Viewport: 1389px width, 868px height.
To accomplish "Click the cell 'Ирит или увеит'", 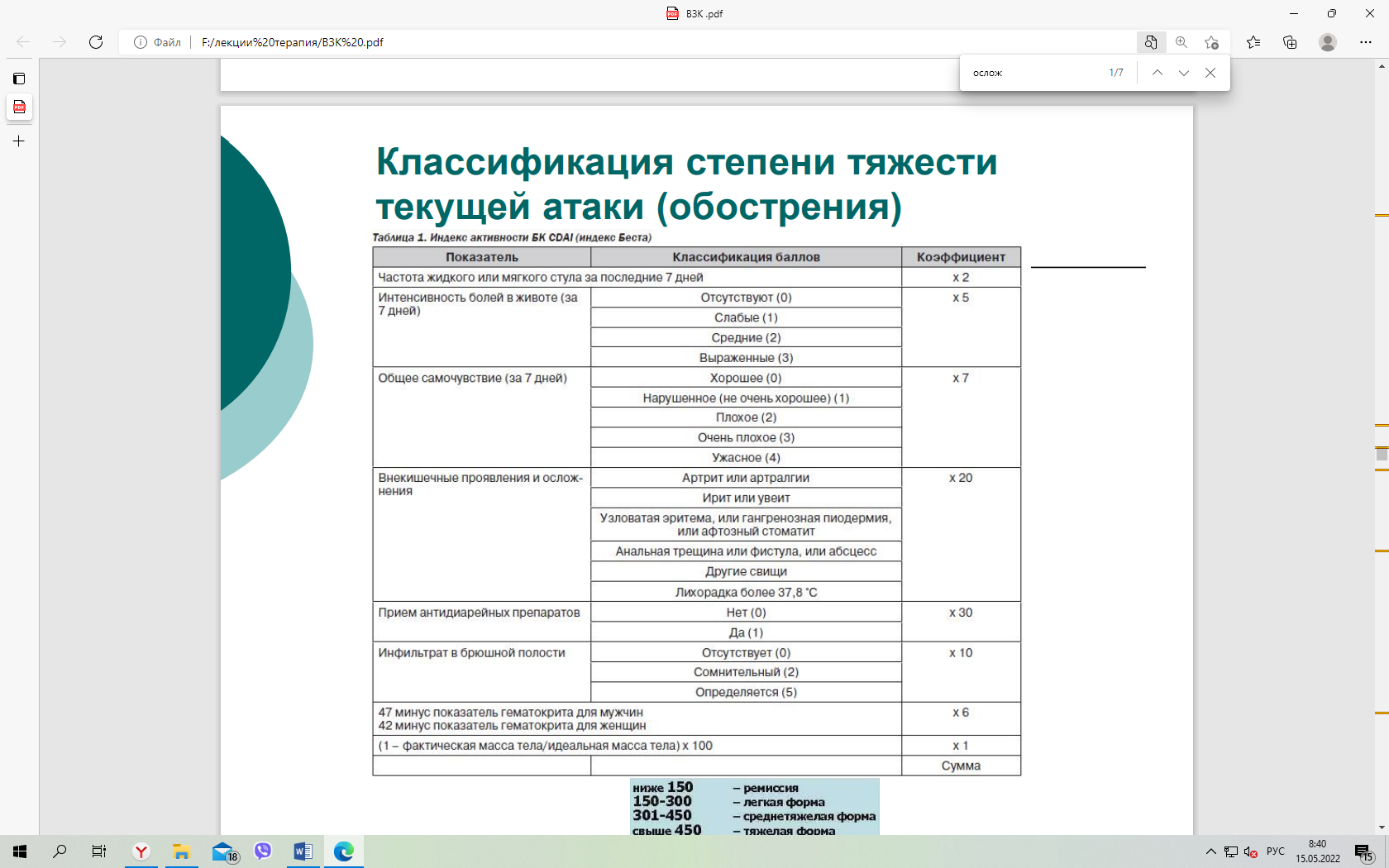I will click(746, 498).
